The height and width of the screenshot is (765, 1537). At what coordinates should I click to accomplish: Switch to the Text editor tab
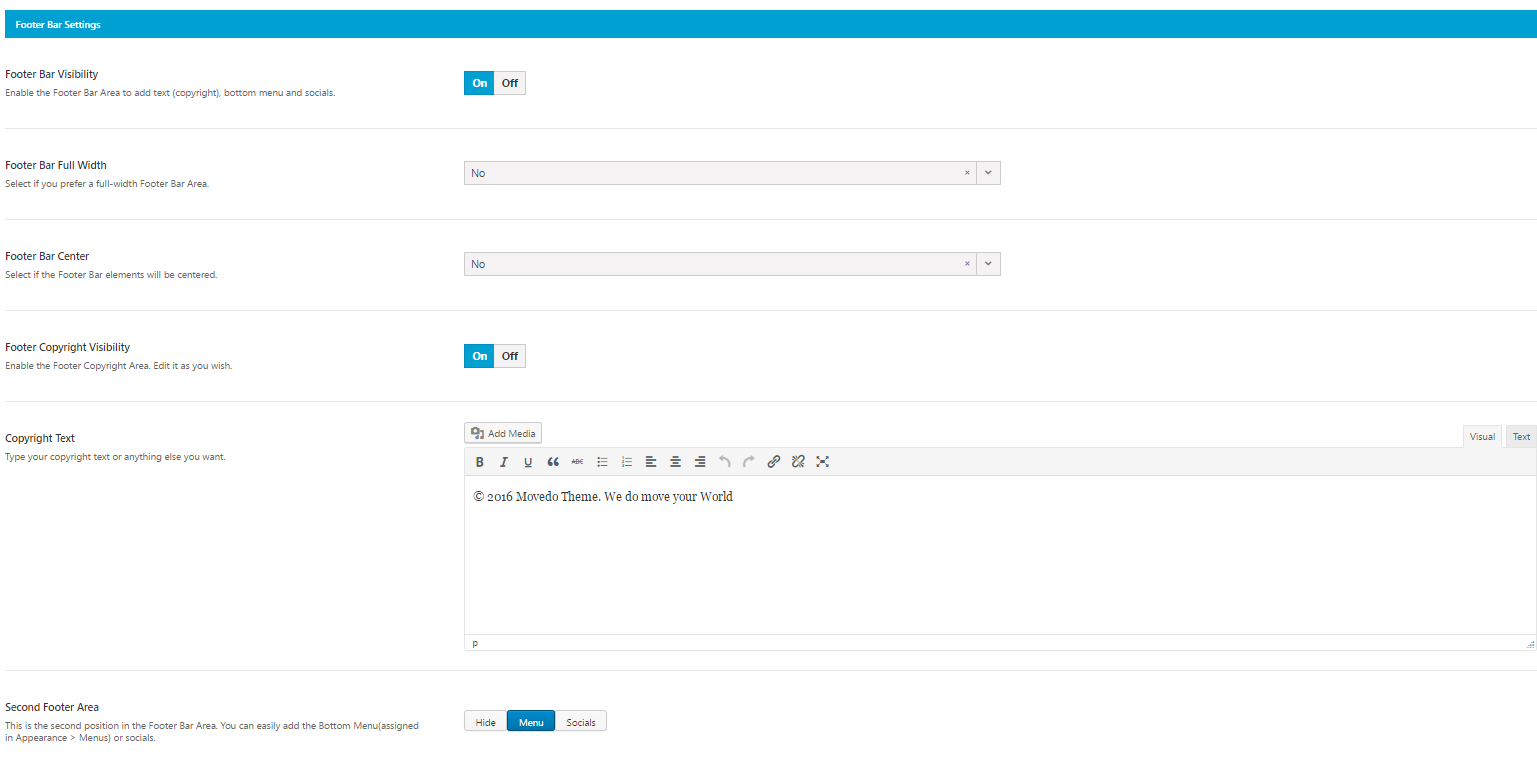click(x=1521, y=437)
